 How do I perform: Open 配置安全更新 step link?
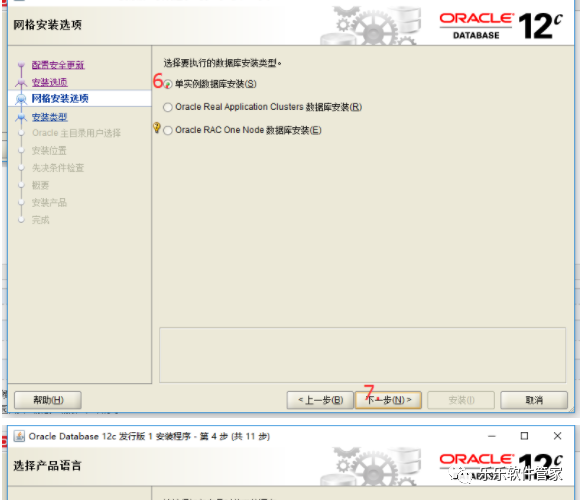(58, 65)
